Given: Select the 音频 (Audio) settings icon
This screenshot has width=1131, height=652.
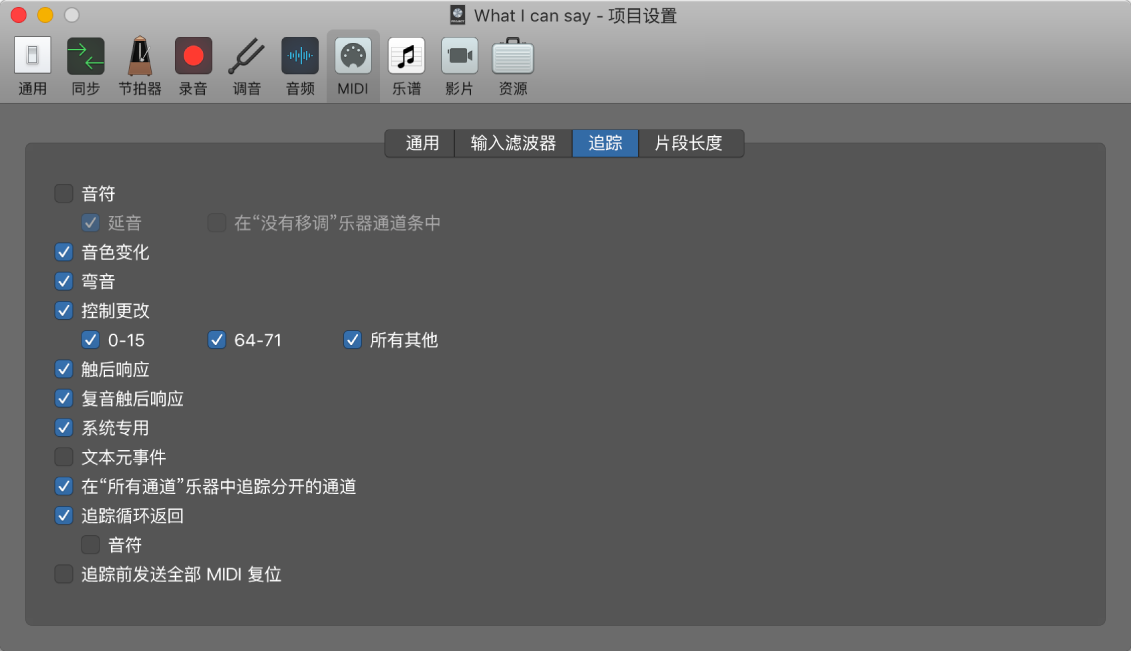Looking at the screenshot, I should (x=299, y=64).
